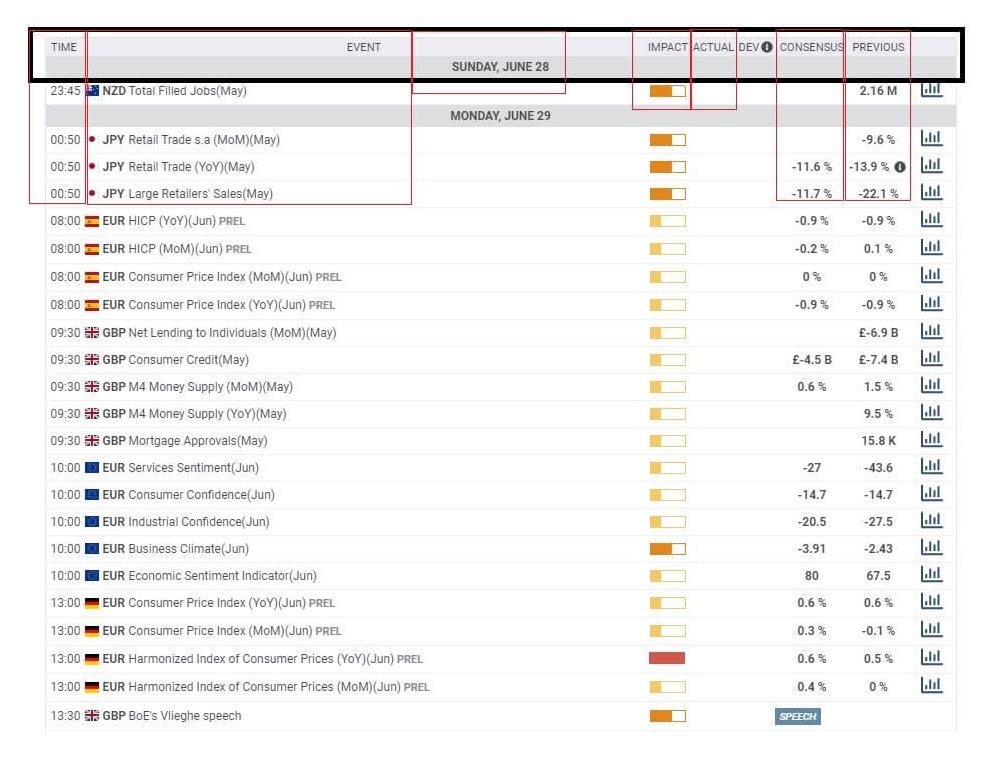The width and height of the screenshot is (999, 757).
Task: Open chart icon for German Consumer Price Index (YoY)
Action: (931, 601)
